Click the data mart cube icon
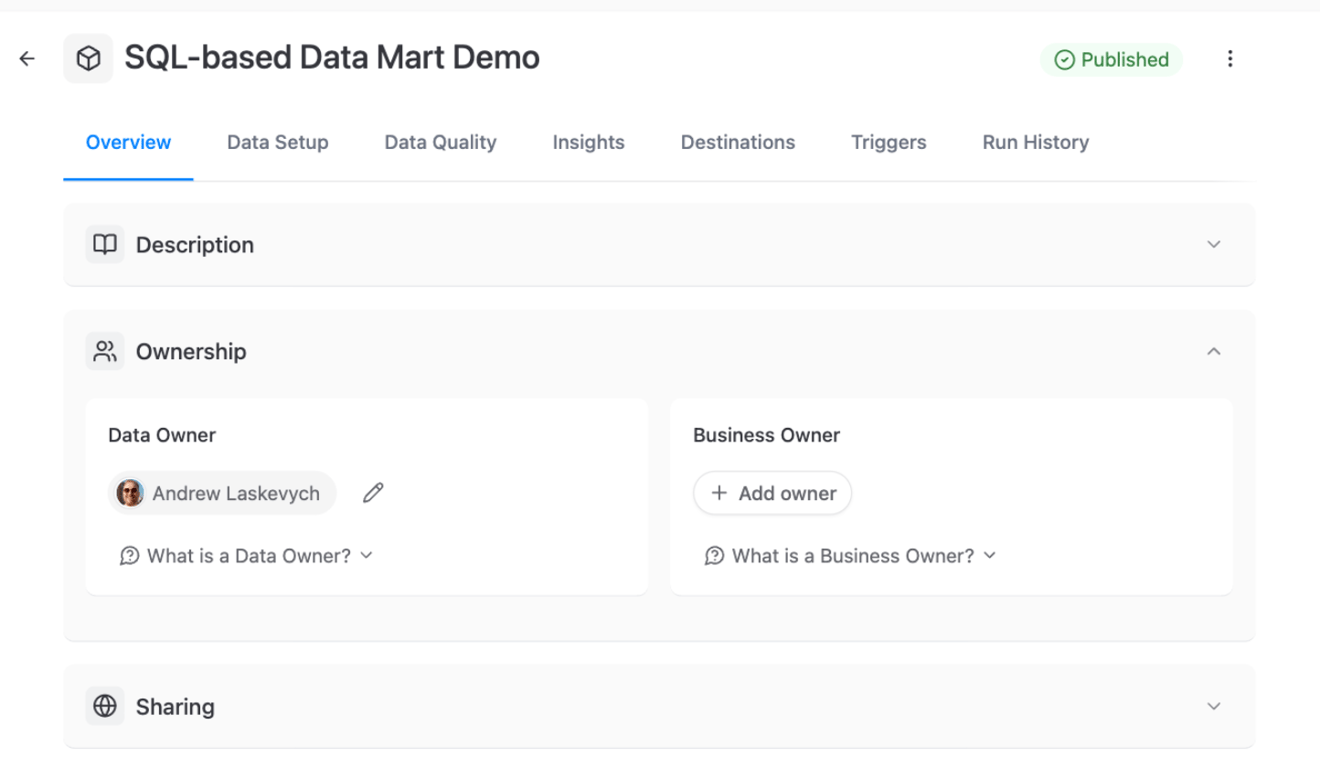Image resolution: width=1320 pixels, height=768 pixels. (x=88, y=59)
